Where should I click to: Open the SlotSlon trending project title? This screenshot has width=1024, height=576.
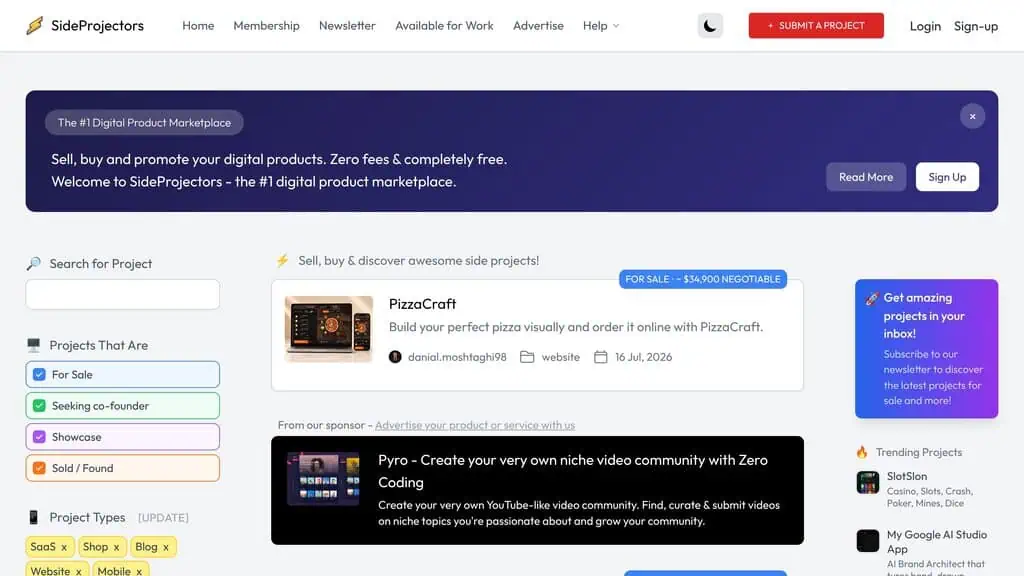(906, 476)
